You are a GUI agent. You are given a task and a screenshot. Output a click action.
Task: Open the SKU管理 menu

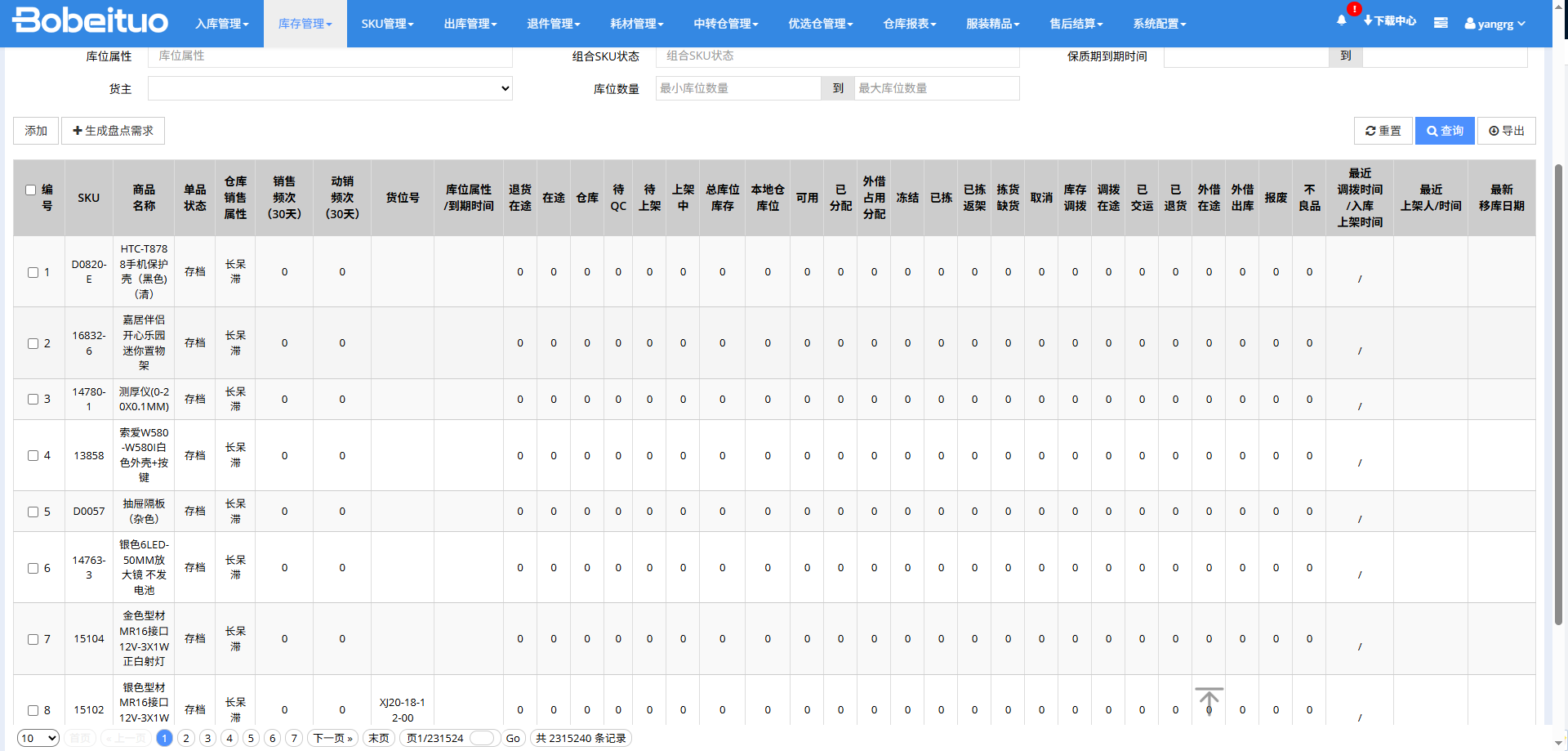click(387, 24)
